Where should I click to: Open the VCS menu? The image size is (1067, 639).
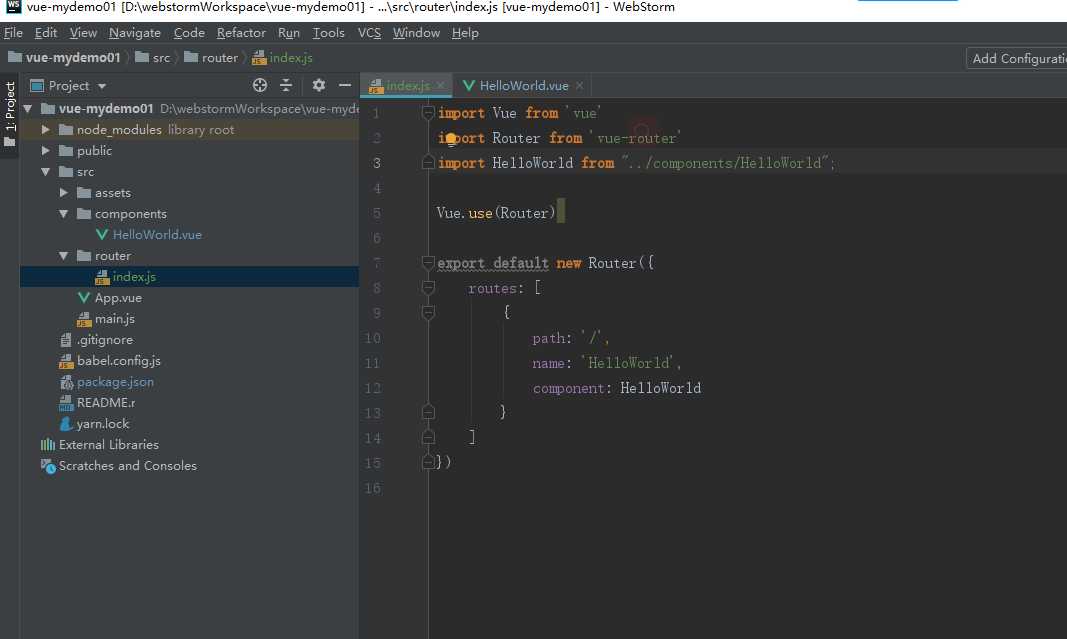369,33
